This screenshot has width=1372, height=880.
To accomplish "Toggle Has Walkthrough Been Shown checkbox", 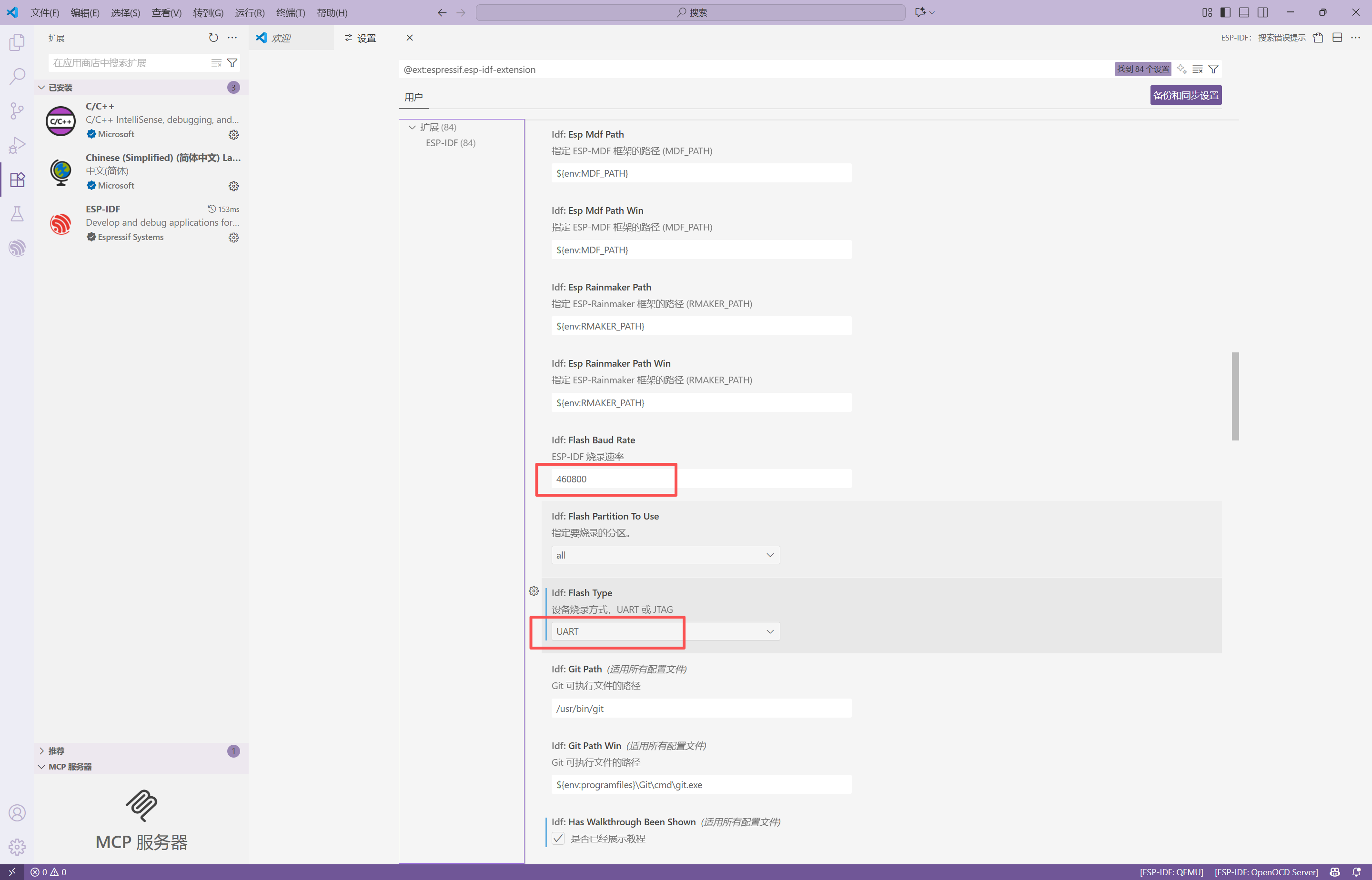I will 558,838.
